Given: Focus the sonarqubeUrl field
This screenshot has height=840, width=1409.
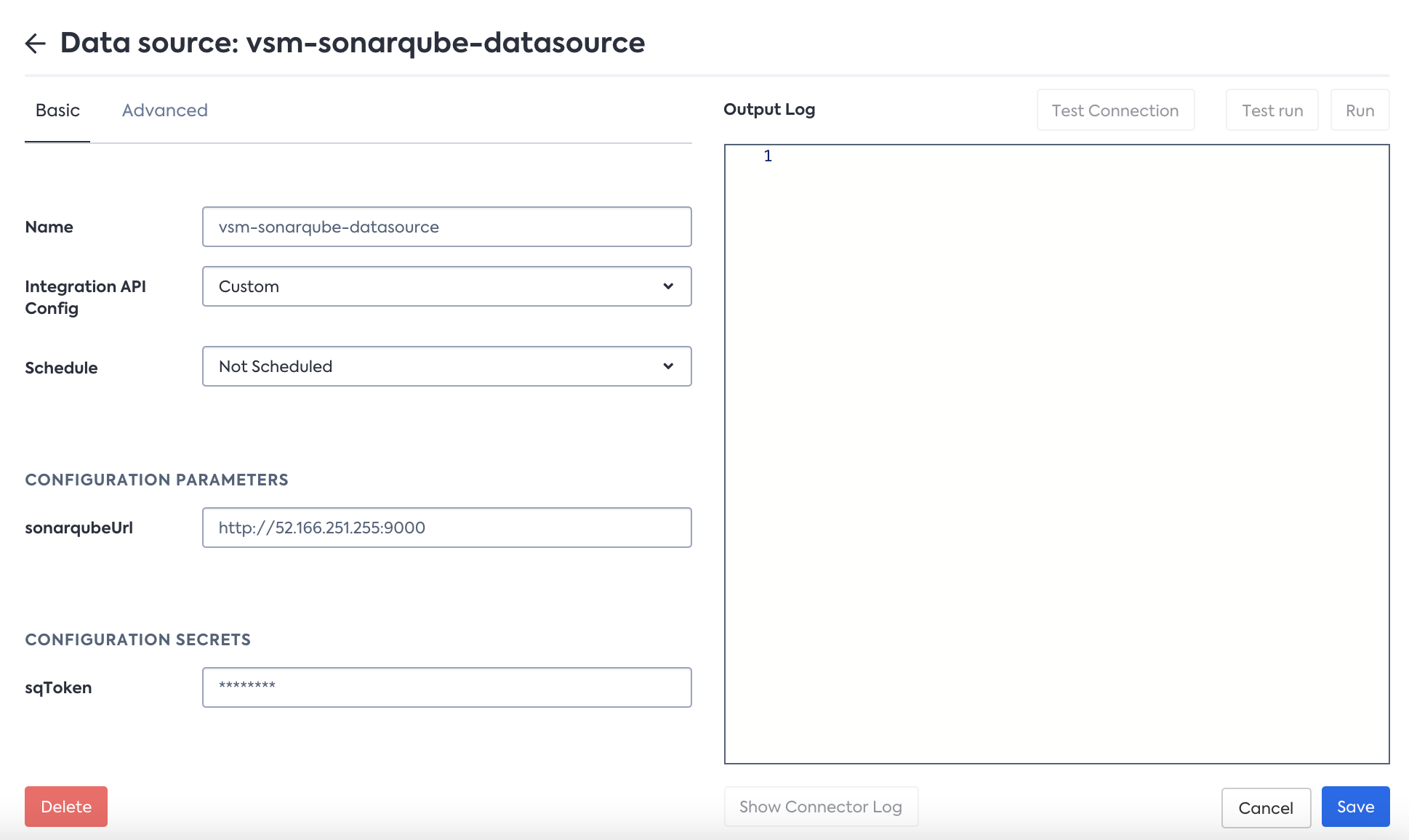Looking at the screenshot, I should (446, 528).
